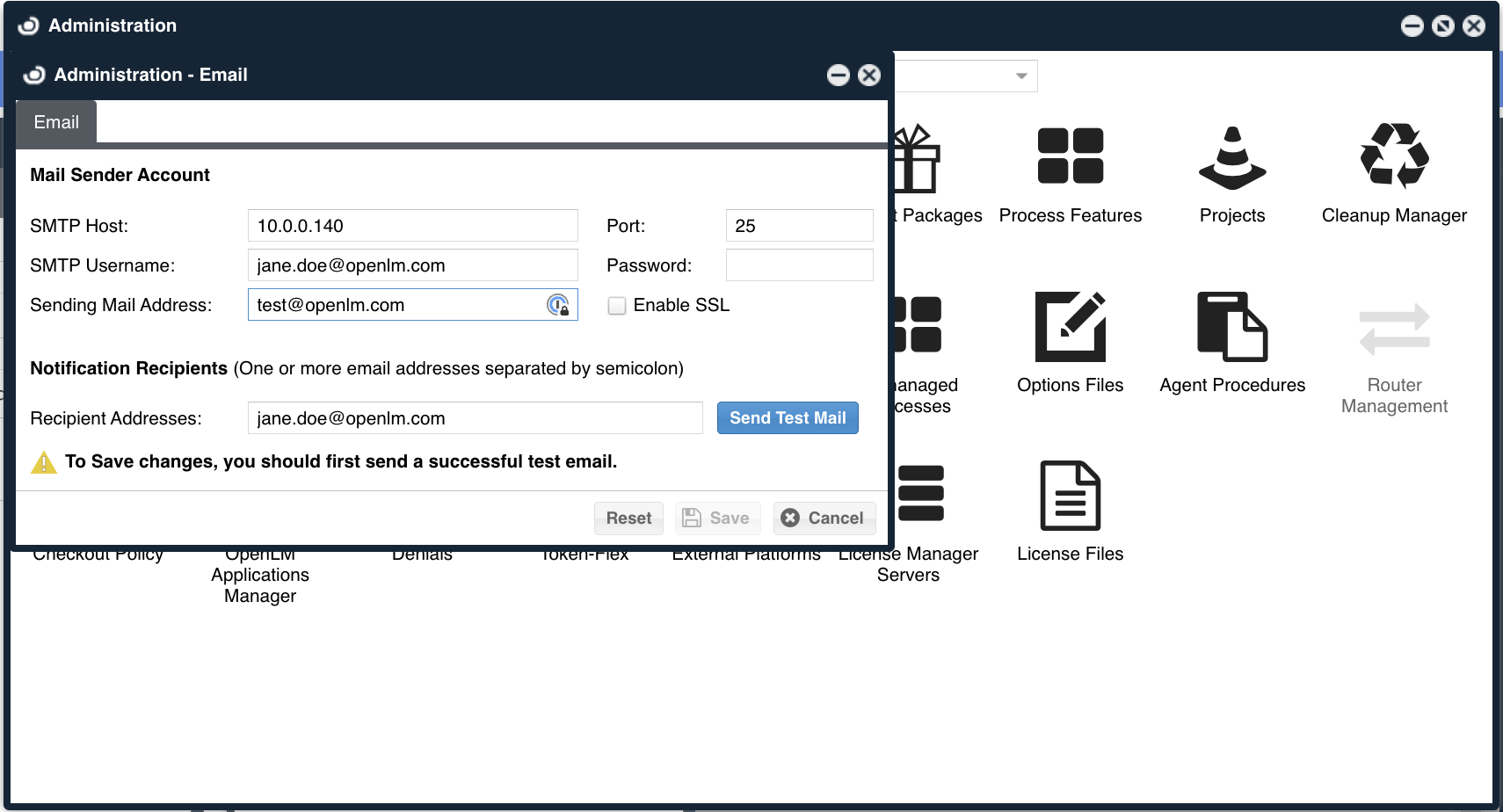Open License Manager Servers icon
Image resolution: width=1503 pixels, height=812 pixels.
(919, 494)
